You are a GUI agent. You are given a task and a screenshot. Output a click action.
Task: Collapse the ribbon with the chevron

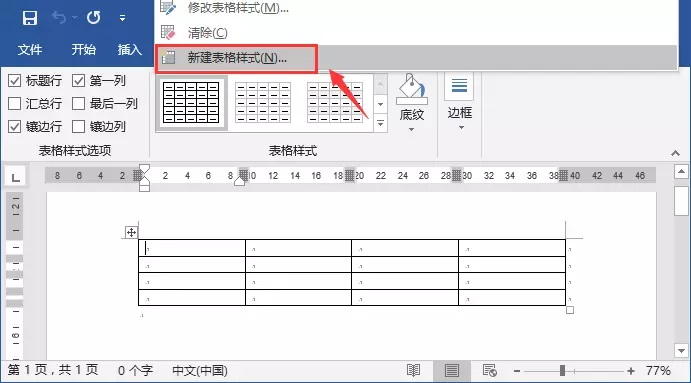(x=675, y=153)
